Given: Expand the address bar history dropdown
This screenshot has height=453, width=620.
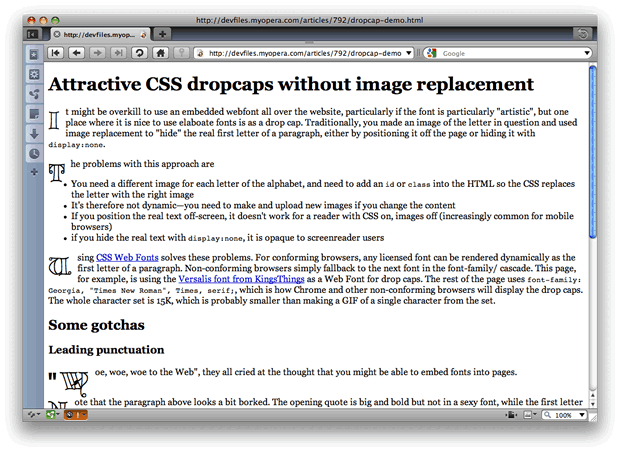Looking at the screenshot, I should (408, 53).
